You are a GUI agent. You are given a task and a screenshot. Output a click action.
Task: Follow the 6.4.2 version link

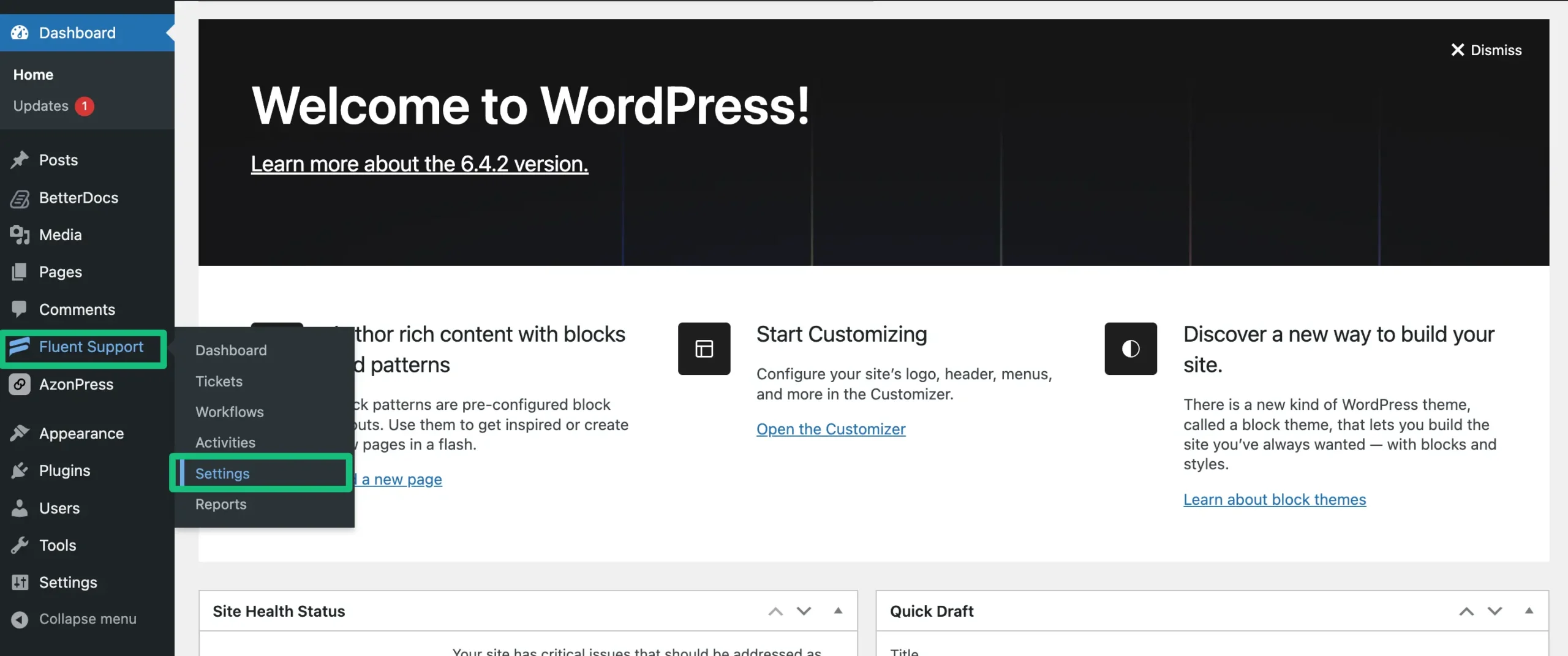[x=420, y=164]
